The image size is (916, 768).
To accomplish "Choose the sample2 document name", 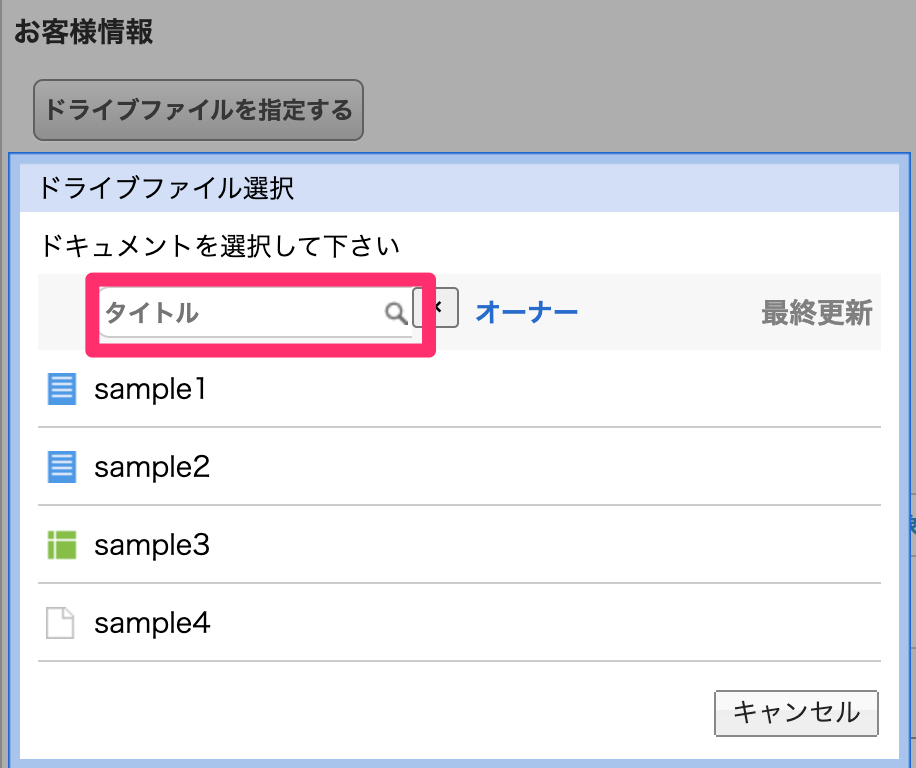I will (152, 467).
